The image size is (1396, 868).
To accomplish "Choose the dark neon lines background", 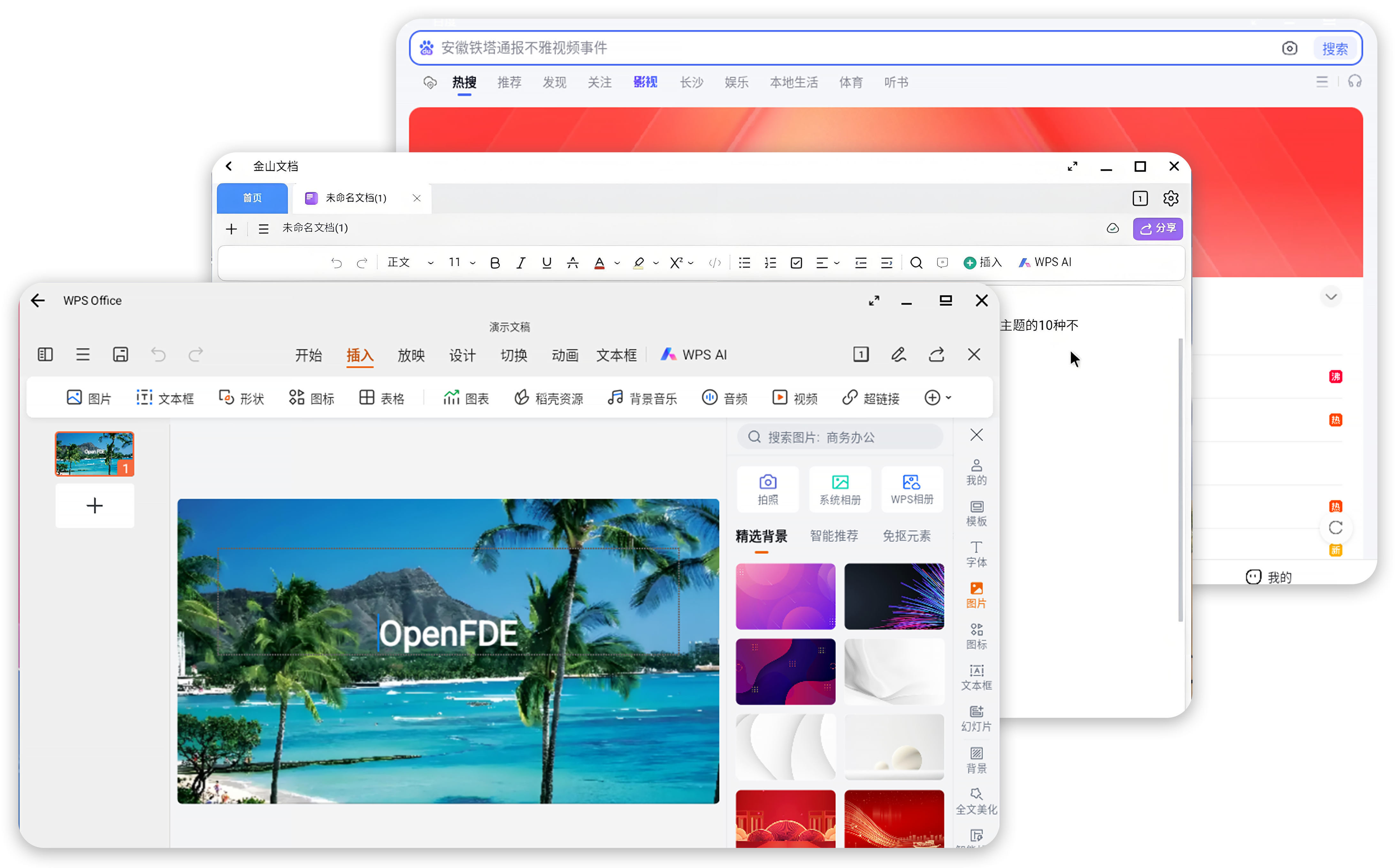I will pyautogui.click(x=894, y=596).
